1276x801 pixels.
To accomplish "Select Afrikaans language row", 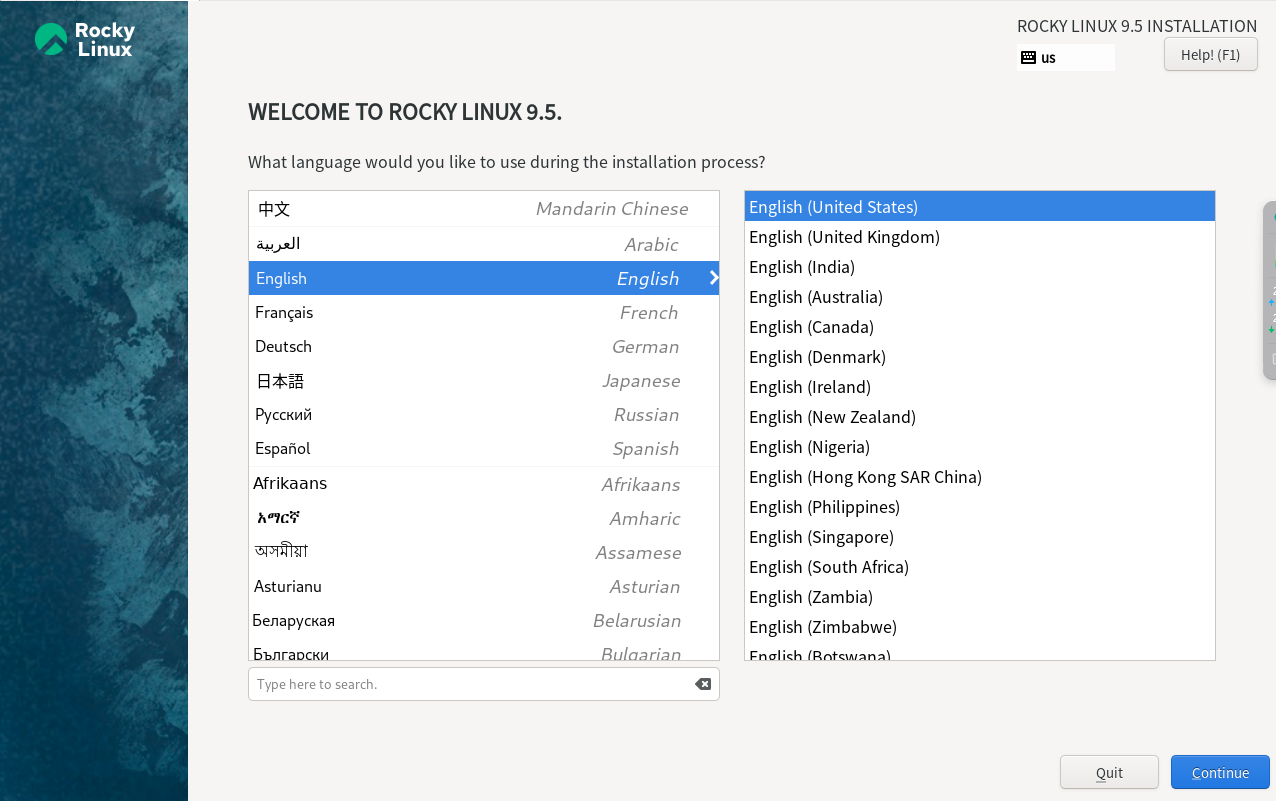I will tap(484, 484).
